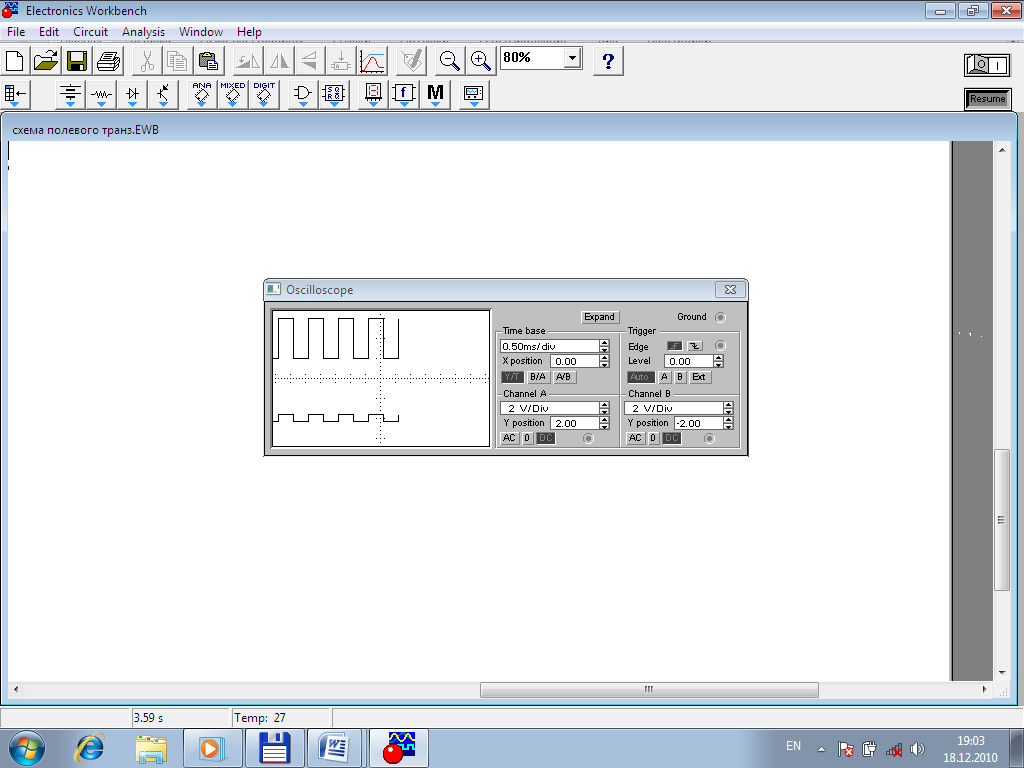The height and width of the screenshot is (768, 1024).
Task: Increase Channel A V/Div
Action: [605, 404]
